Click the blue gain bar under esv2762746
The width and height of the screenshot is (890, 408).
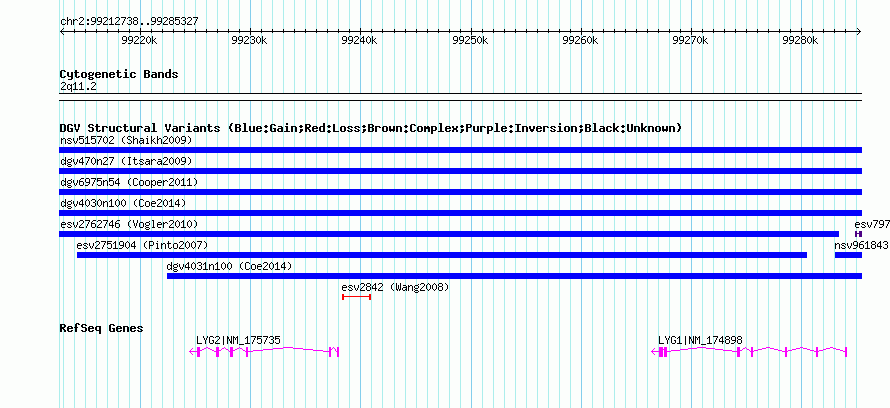pos(449,234)
